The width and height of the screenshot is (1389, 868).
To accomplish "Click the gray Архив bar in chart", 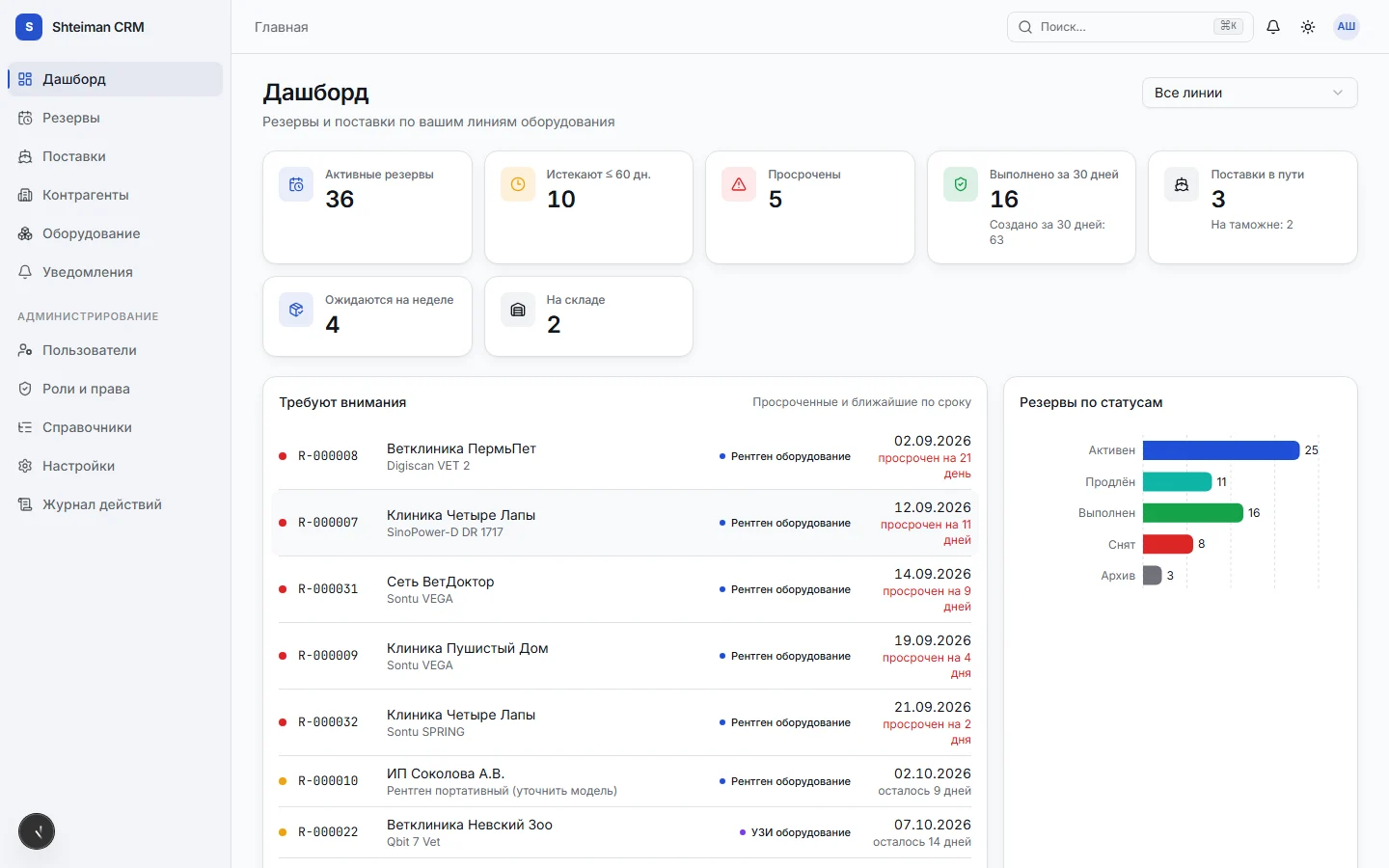I will click(1153, 576).
